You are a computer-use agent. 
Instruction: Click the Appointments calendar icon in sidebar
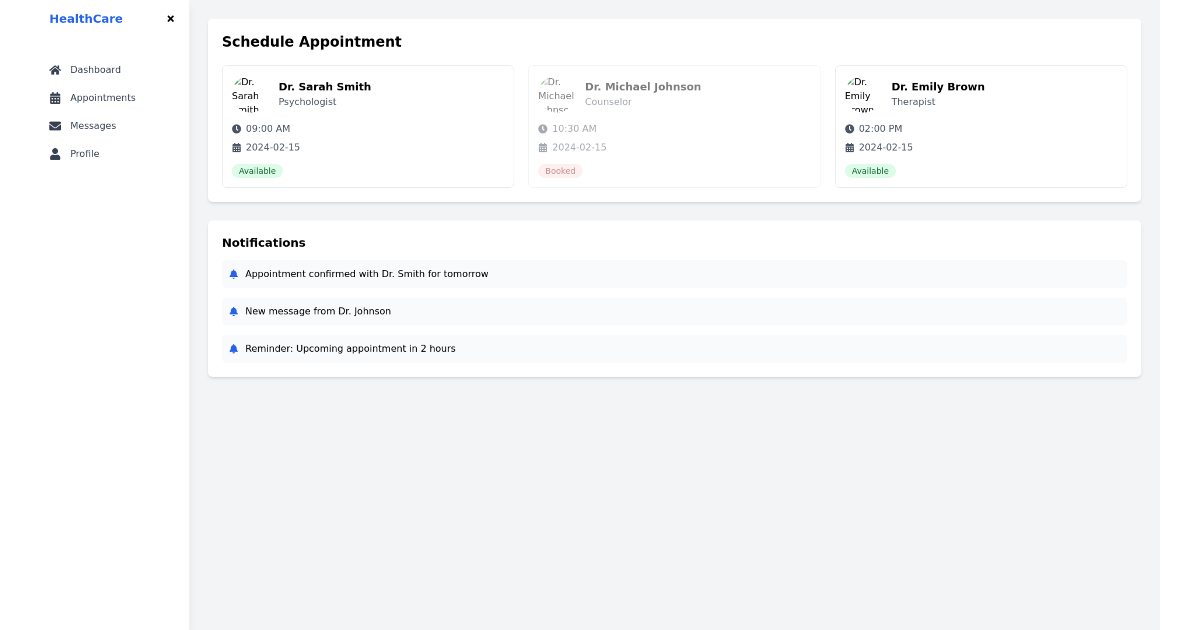click(x=55, y=98)
